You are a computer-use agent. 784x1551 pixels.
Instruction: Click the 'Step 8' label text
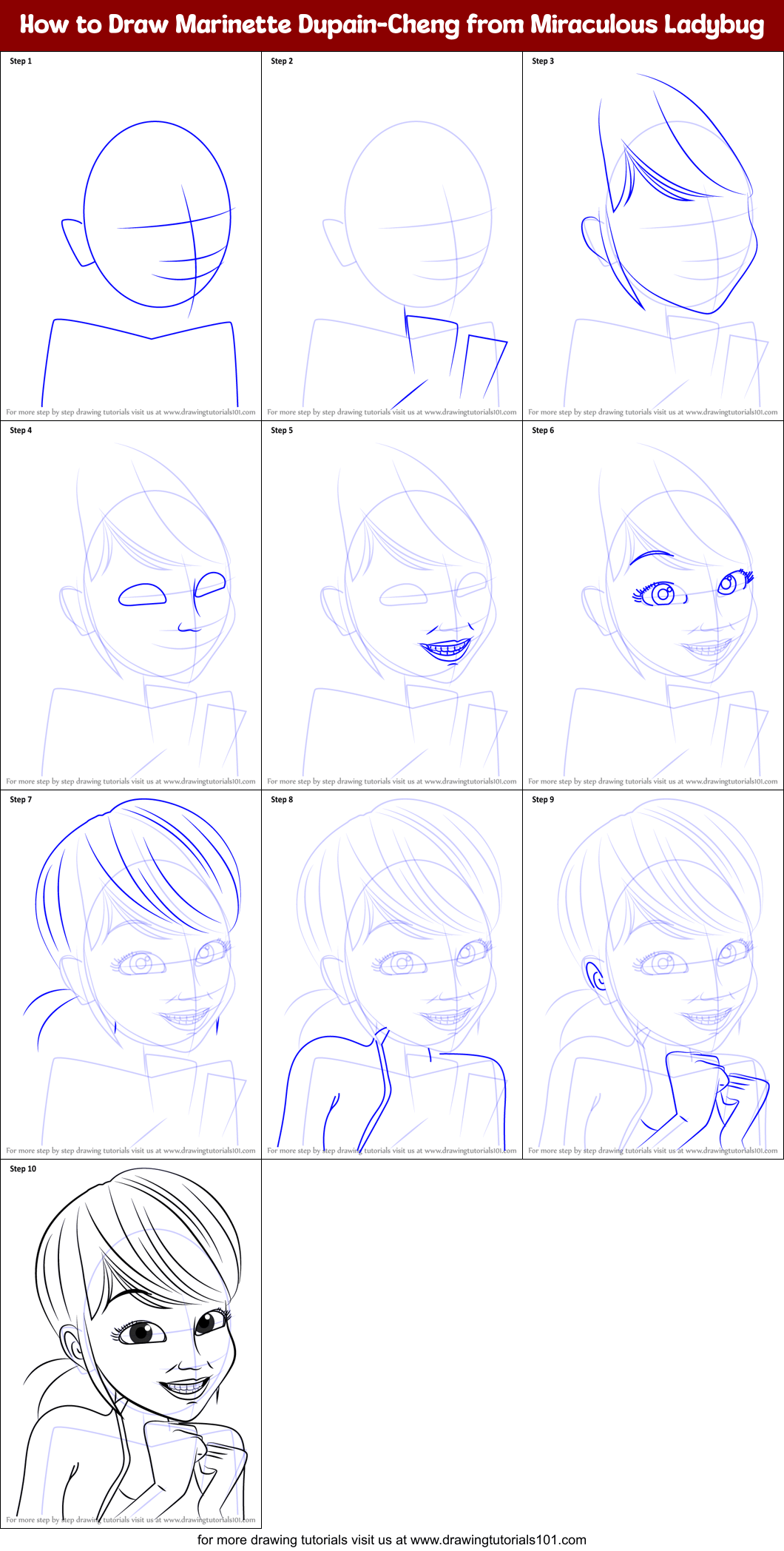point(282,800)
